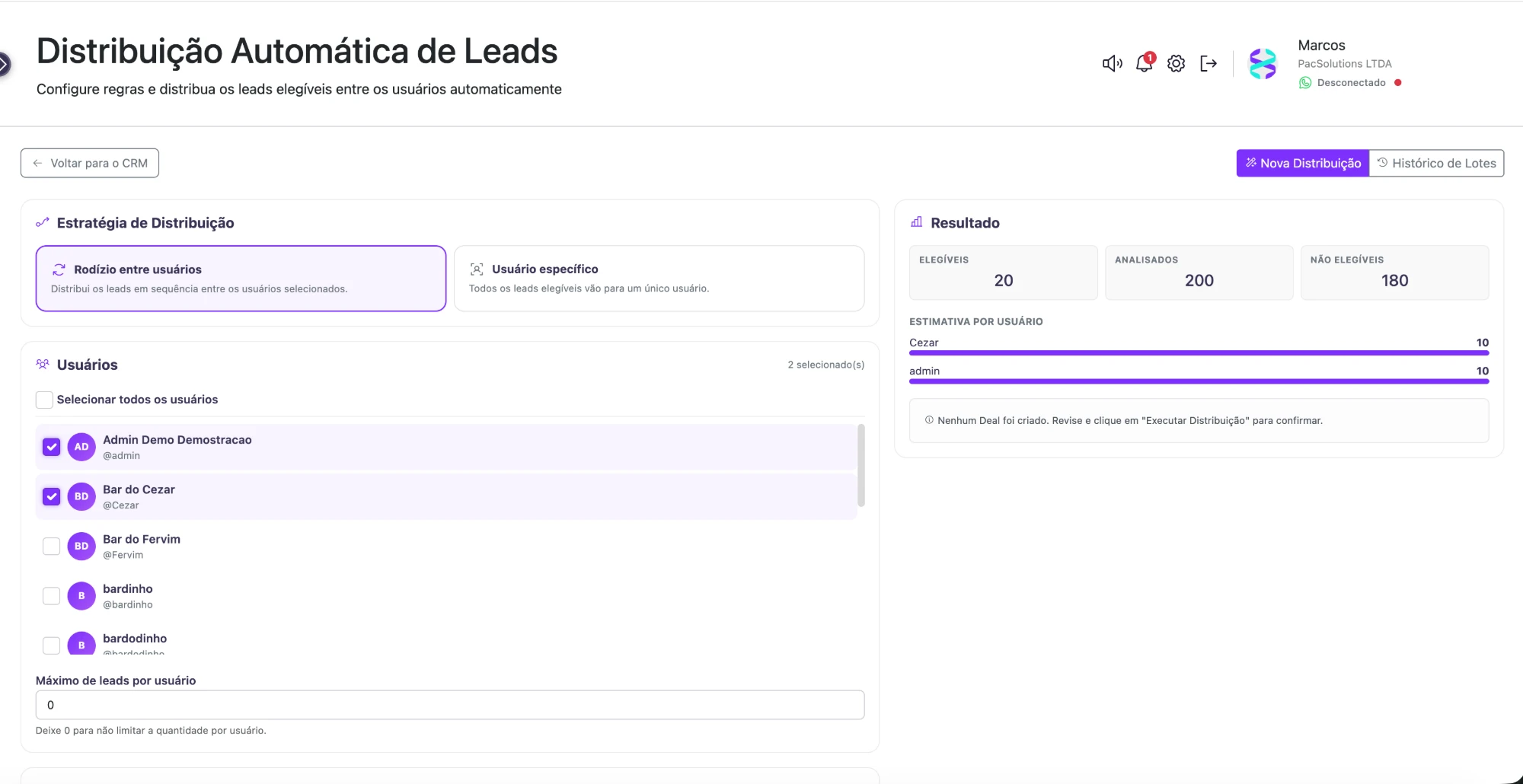
Task: Click the sound speaker icon in header
Action: [x=1112, y=64]
